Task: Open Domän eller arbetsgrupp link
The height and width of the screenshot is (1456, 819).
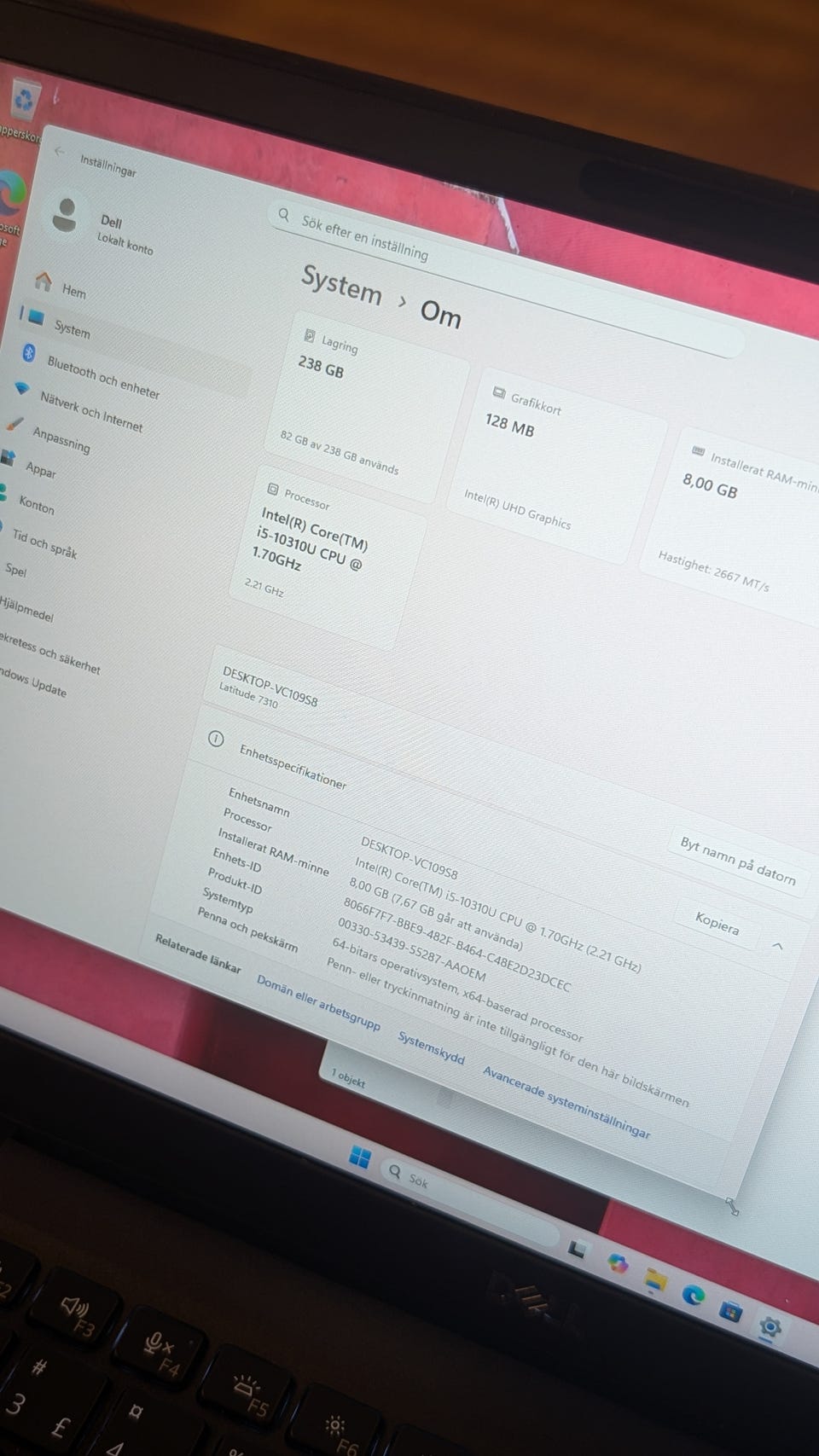Action: (318, 1002)
